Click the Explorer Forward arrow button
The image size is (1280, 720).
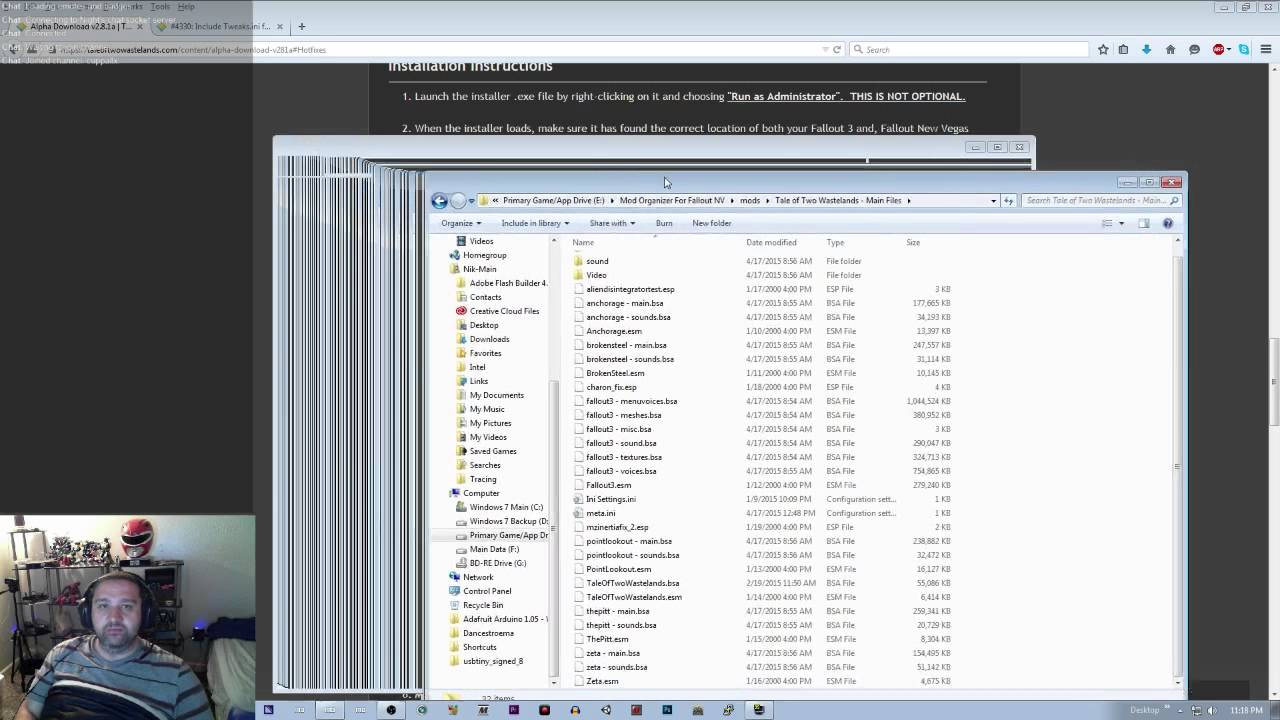[458, 201]
